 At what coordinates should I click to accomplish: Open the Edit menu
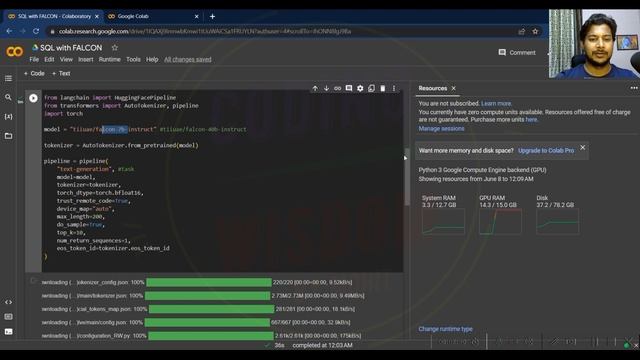(x=49, y=60)
